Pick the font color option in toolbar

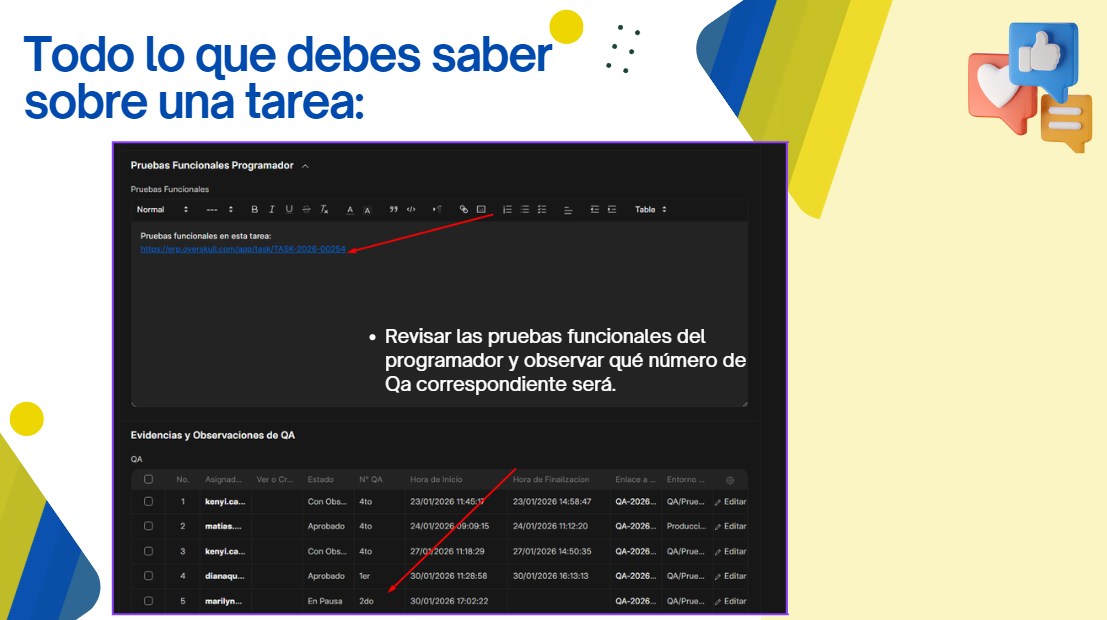pos(350,210)
